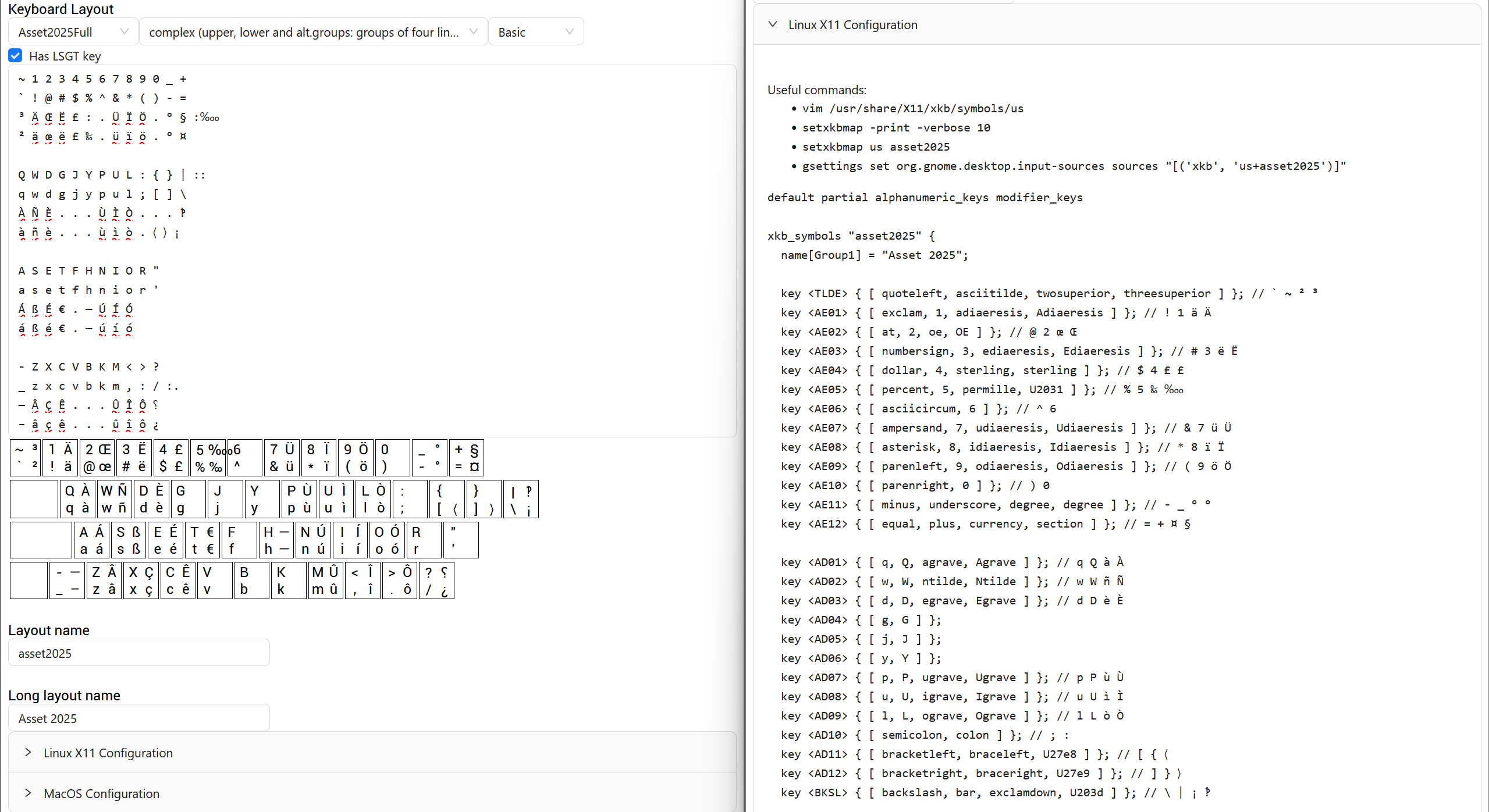Click the question mark slash key in preview
This screenshot has width=1489, height=812.
436,580
